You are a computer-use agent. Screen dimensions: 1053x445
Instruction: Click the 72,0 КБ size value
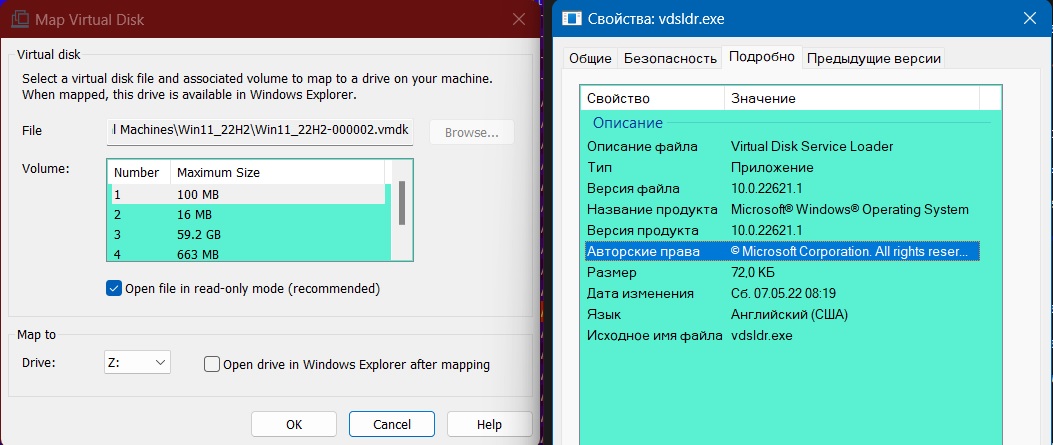[751, 273]
